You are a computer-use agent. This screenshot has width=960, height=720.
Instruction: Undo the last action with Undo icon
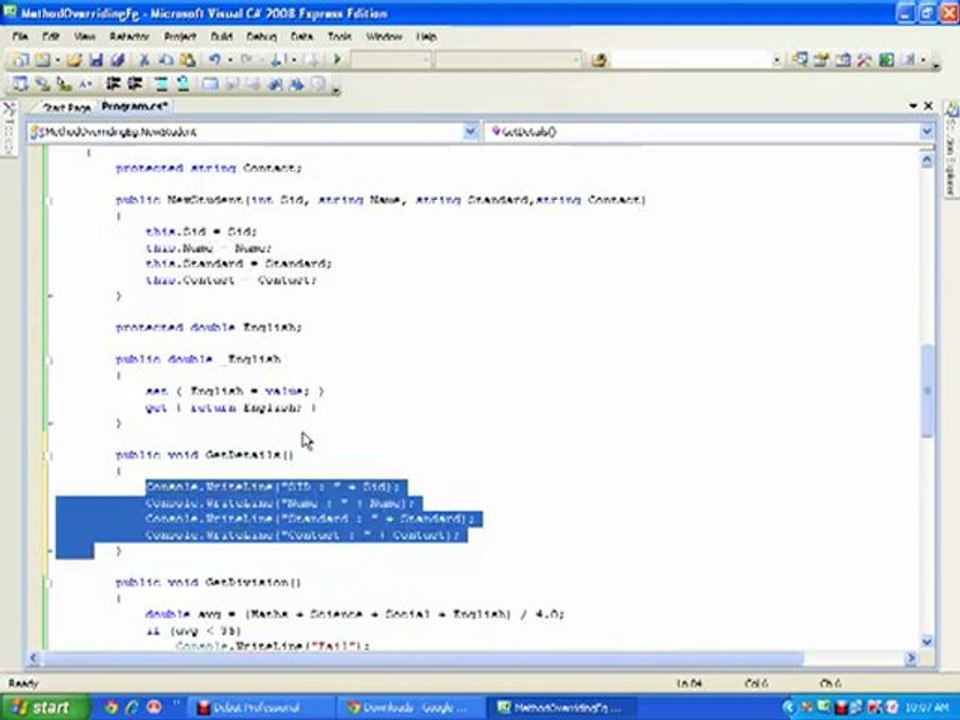pyautogui.click(x=214, y=59)
